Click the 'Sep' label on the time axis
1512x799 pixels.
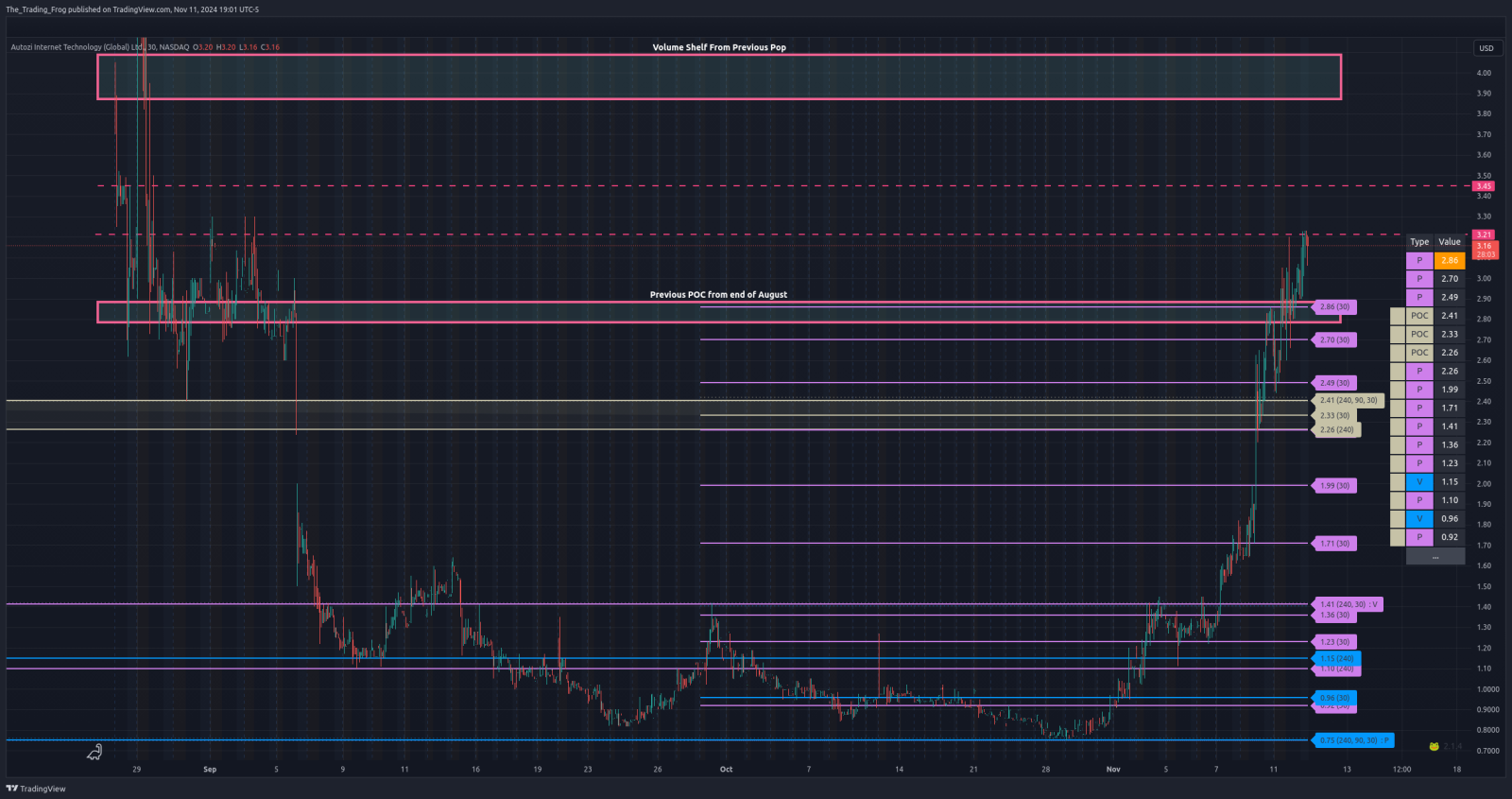pos(210,770)
